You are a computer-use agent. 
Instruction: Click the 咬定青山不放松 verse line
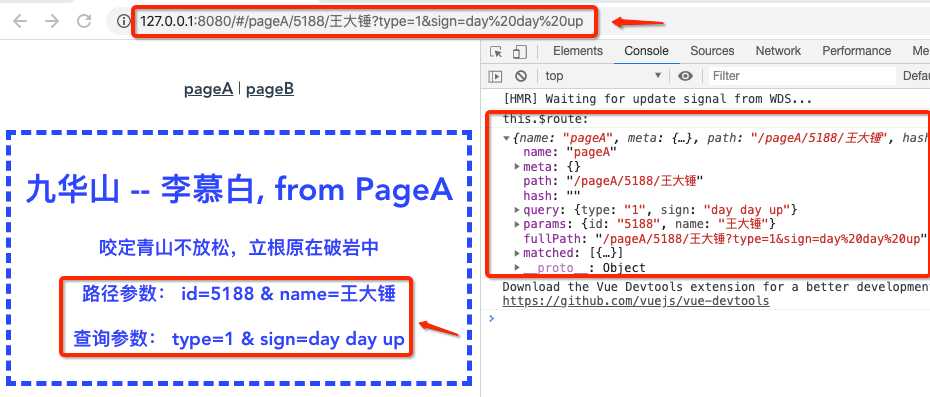[x=239, y=247]
